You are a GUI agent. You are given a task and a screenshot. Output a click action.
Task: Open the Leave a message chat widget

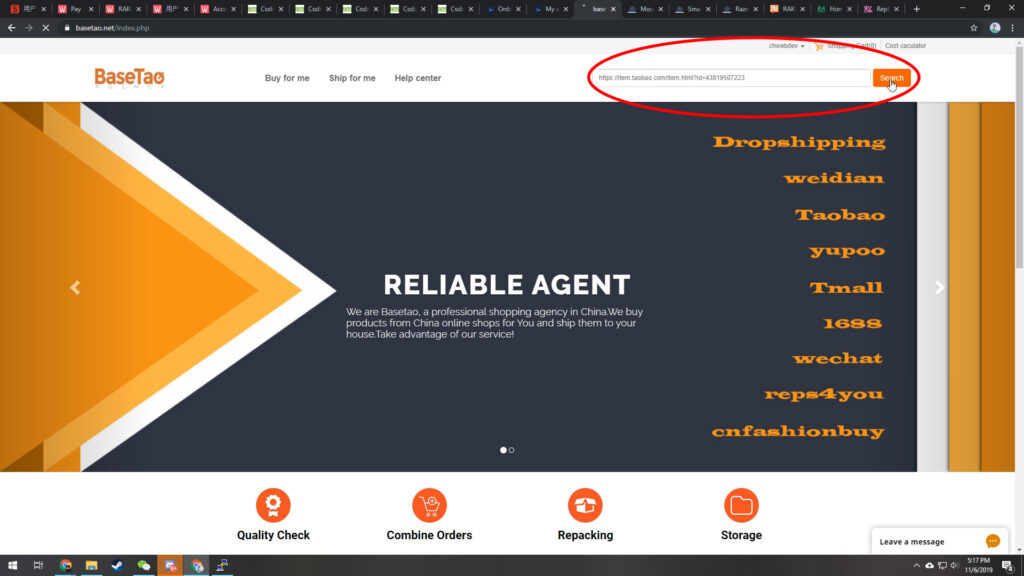(x=939, y=541)
